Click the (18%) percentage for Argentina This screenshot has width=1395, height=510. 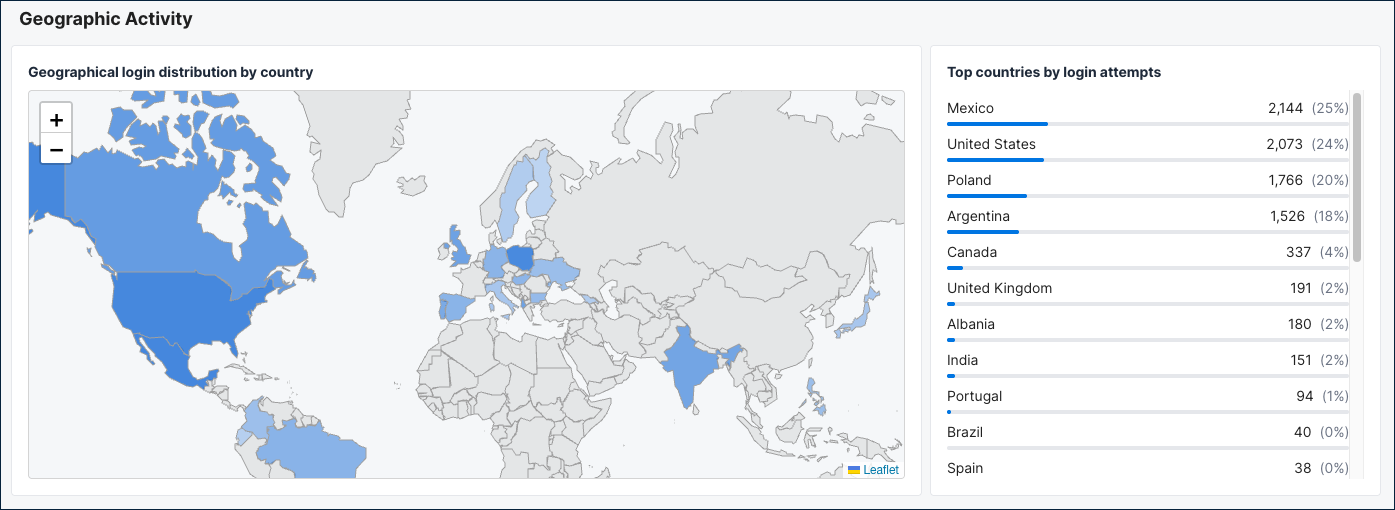click(1330, 216)
